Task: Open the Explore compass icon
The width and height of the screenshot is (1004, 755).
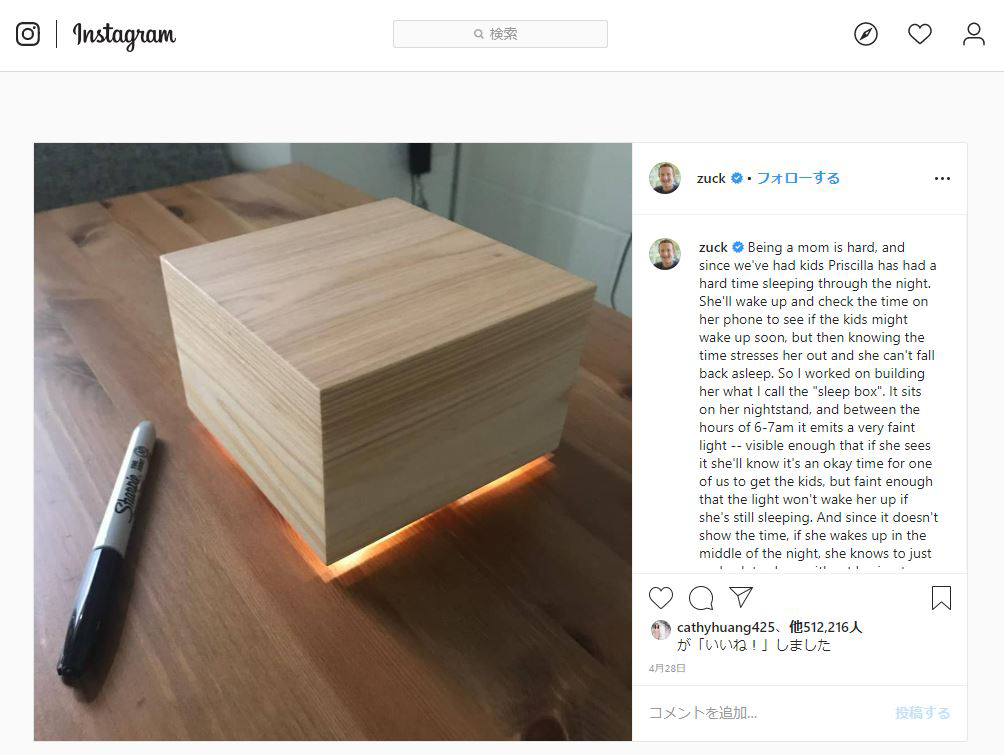Action: (866, 34)
